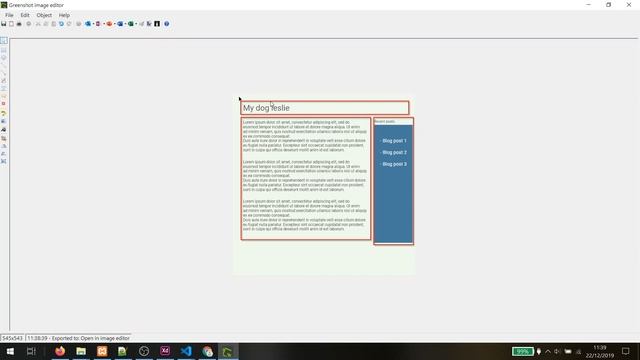640x360 pixels.
Task: Click the Undo icon in the toolbar
Action: tap(61, 24)
